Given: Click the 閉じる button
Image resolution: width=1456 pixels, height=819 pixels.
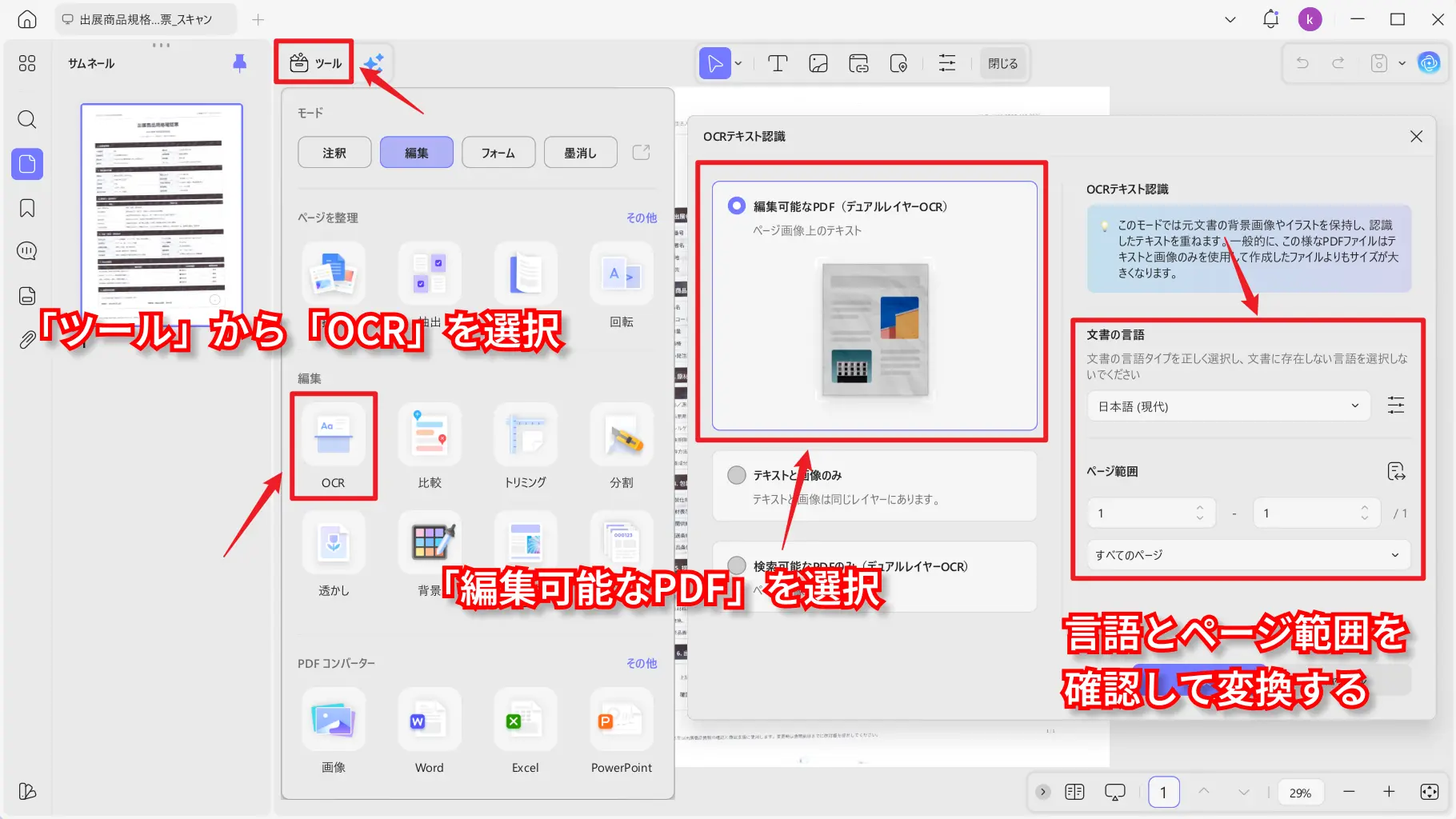Looking at the screenshot, I should 1002,63.
